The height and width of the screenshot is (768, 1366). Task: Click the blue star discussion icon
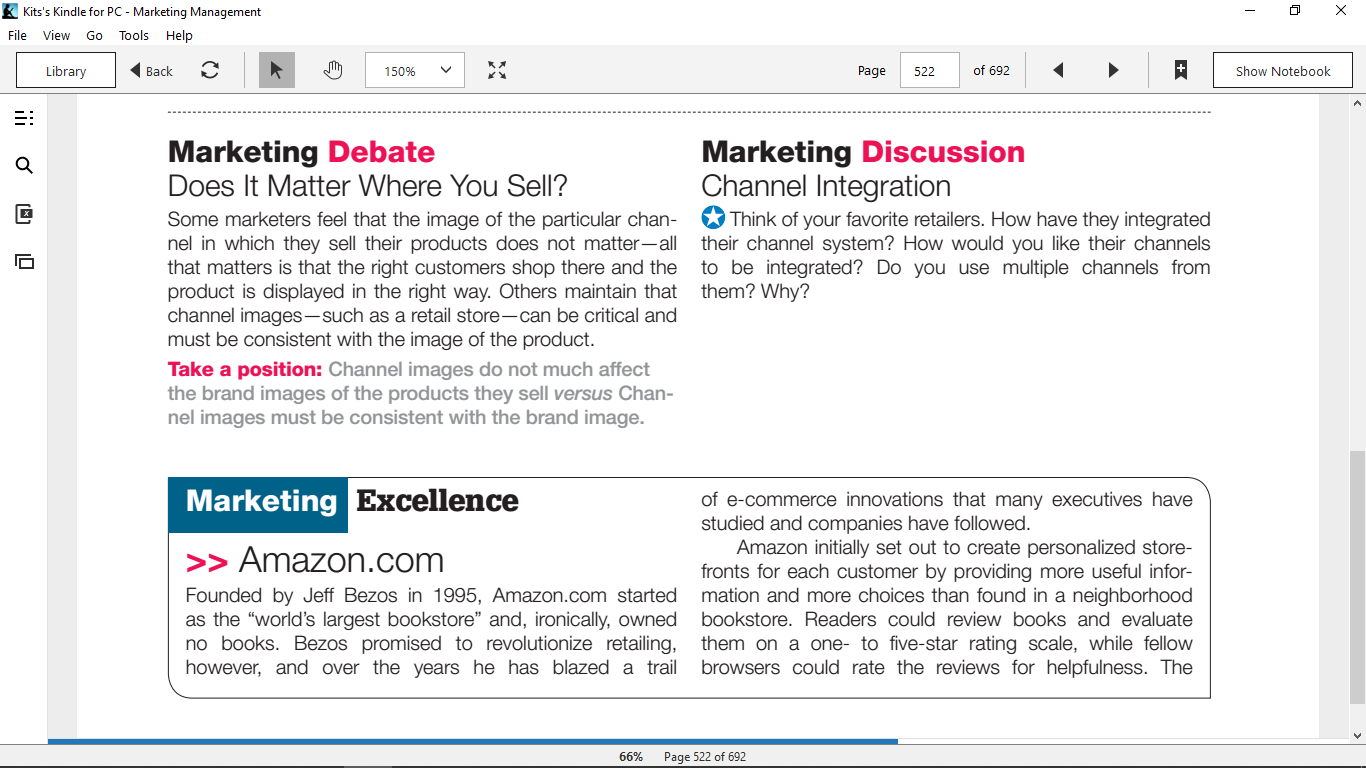pyautogui.click(x=713, y=217)
